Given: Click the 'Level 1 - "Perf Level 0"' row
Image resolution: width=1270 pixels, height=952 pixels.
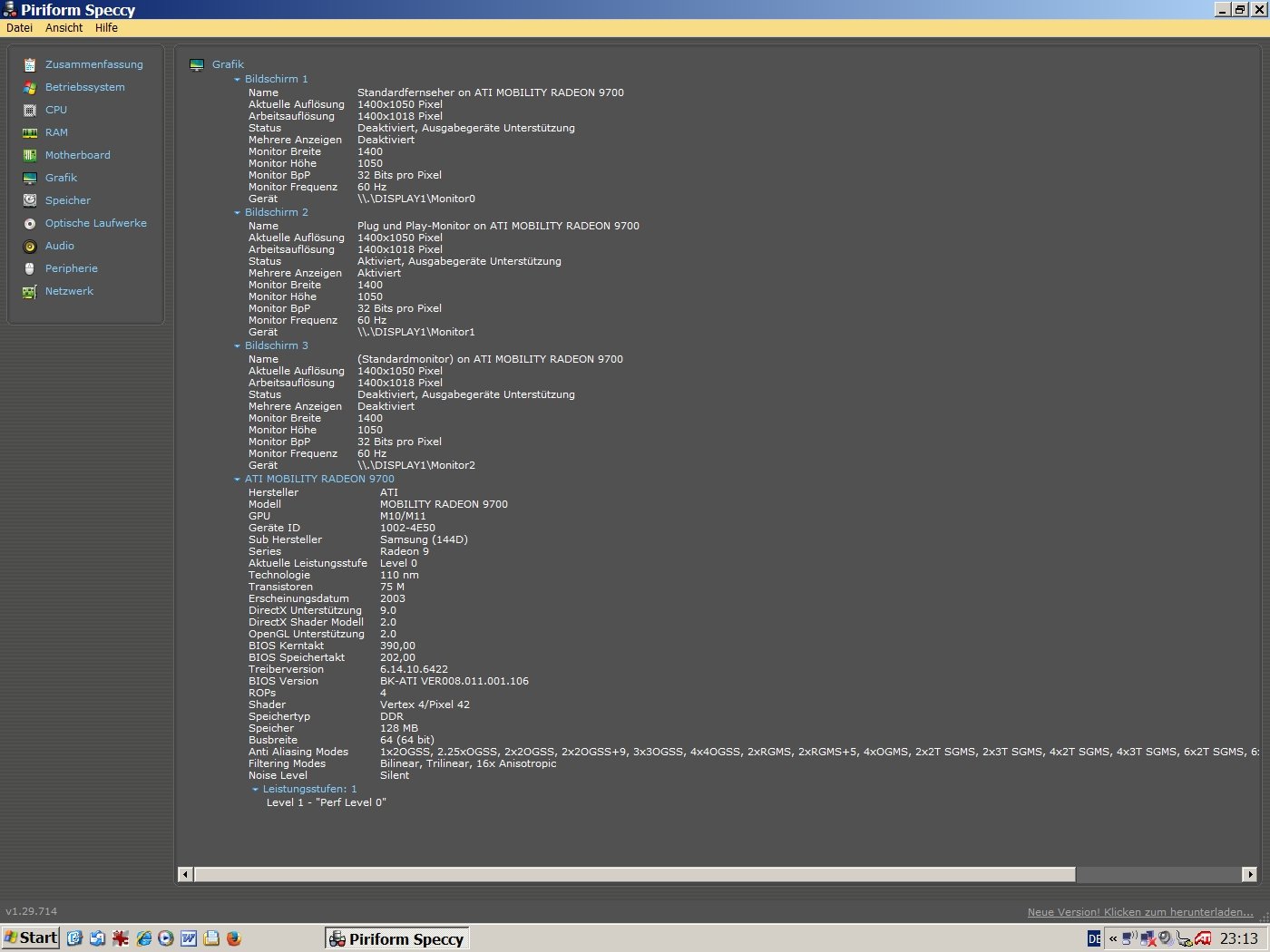Looking at the screenshot, I should point(327,803).
